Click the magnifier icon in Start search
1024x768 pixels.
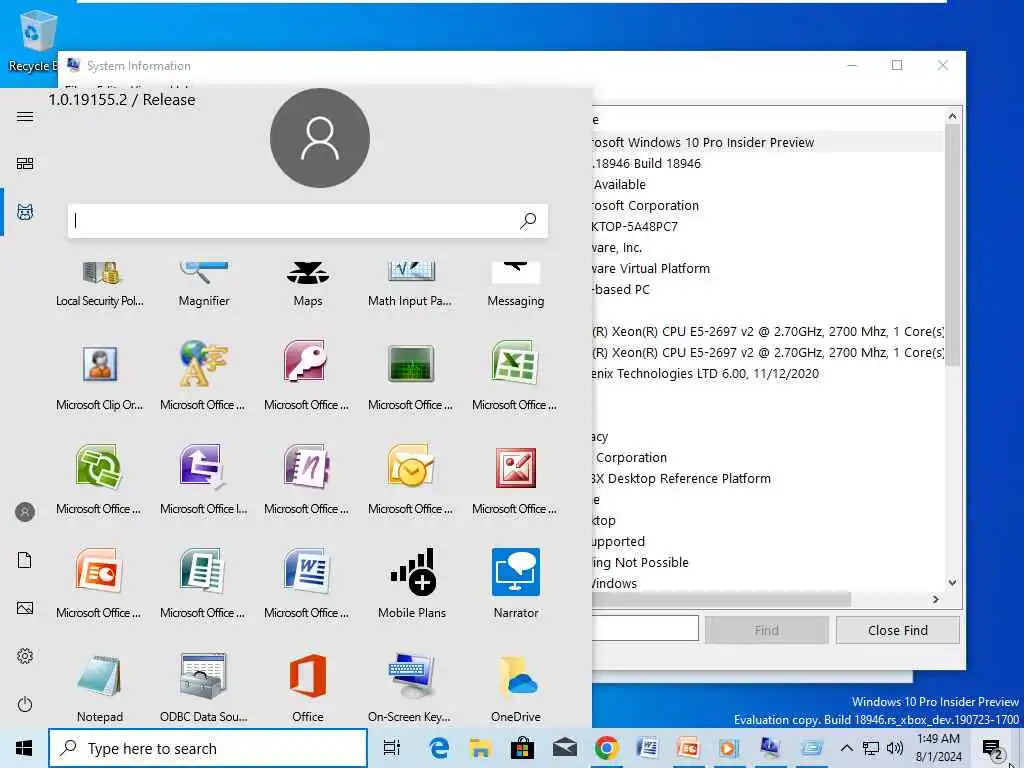528,221
